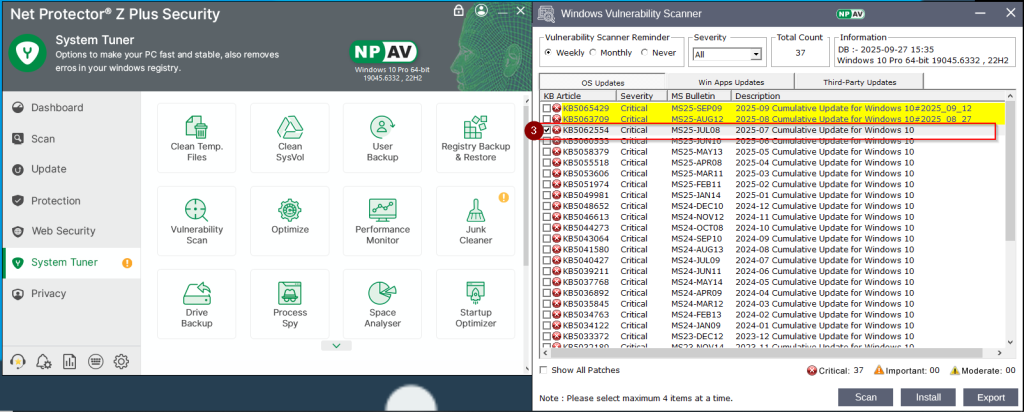Start the Junk Cleaner tool
Viewport: 1024px width, 412px height.
point(475,221)
